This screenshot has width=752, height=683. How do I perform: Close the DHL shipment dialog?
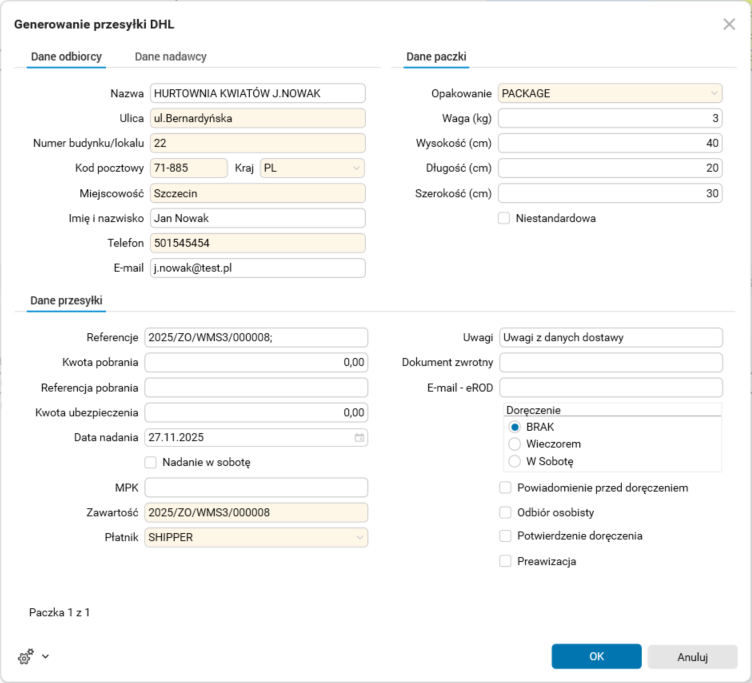pyautogui.click(x=729, y=24)
